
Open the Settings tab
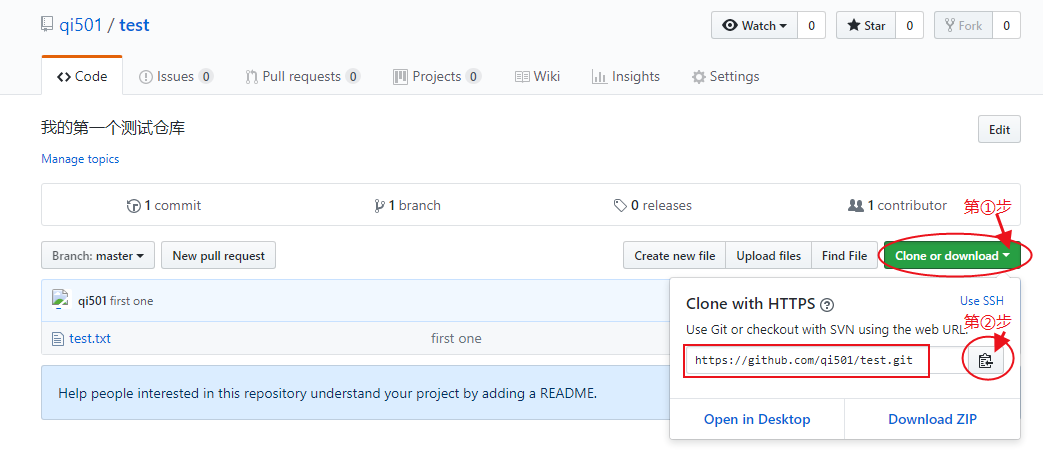click(726, 77)
